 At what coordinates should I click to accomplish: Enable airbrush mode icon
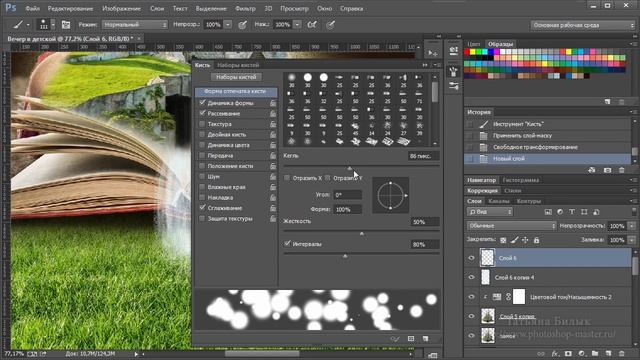click(x=312, y=25)
